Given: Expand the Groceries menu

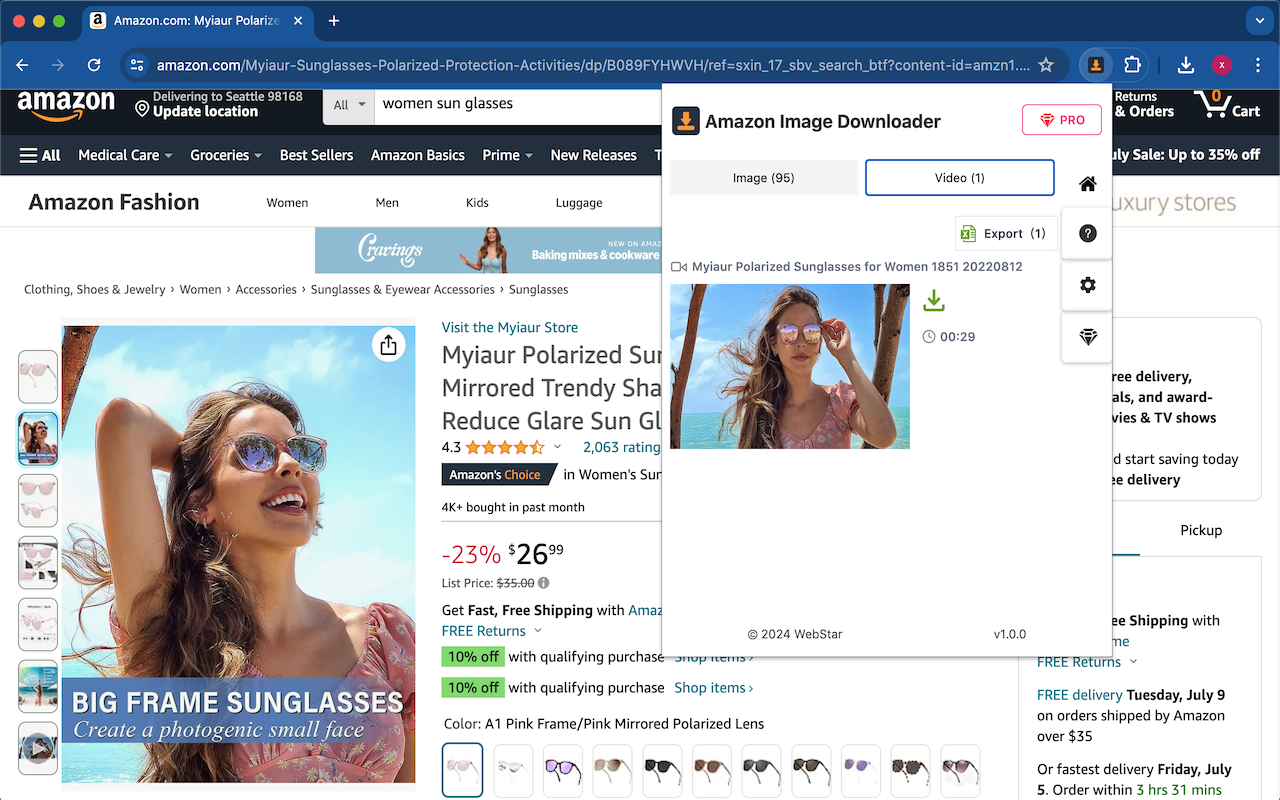Looking at the screenshot, I should tap(226, 155).
